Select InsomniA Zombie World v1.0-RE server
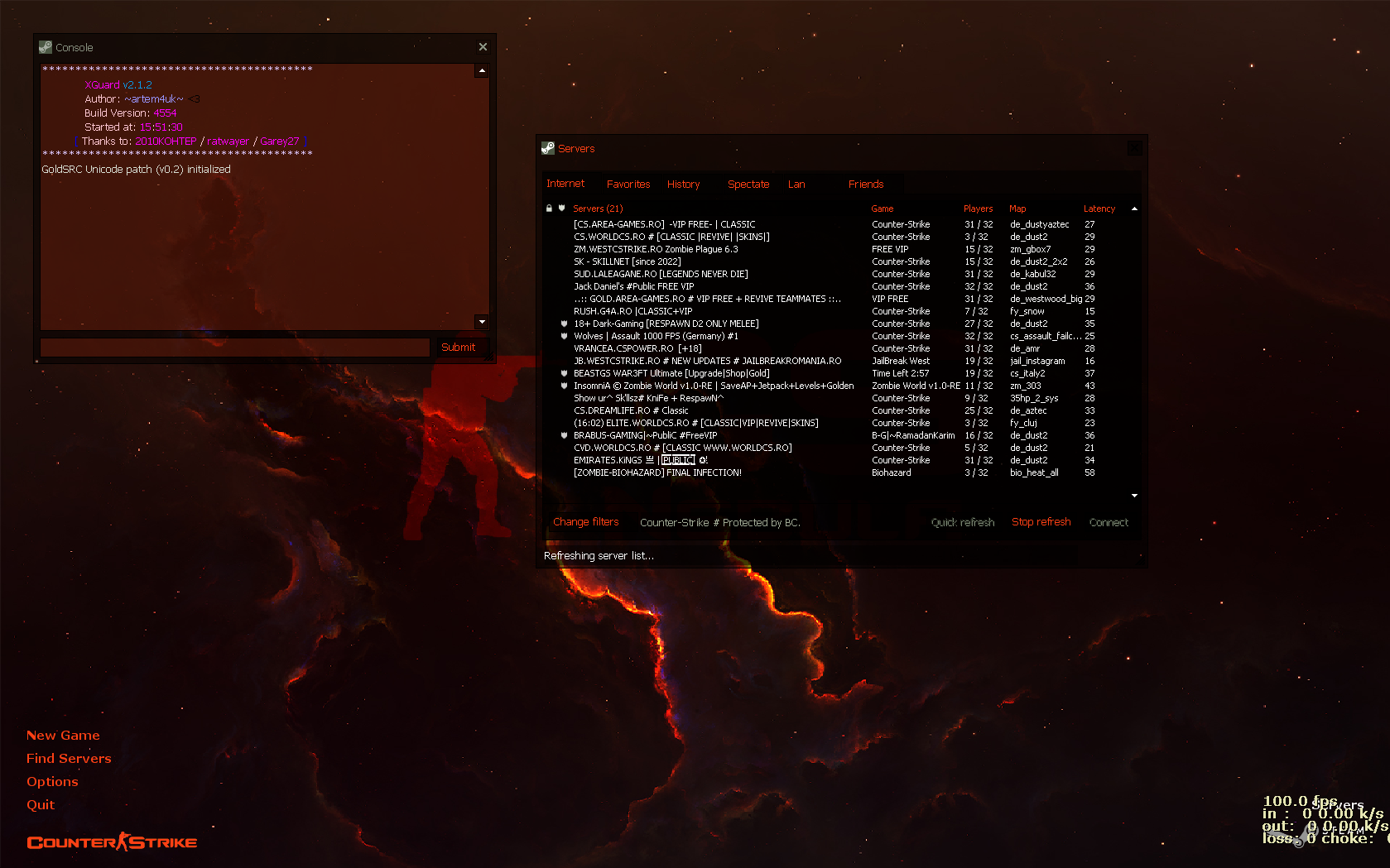This screenshot has height=868, width=1390. 836,386
